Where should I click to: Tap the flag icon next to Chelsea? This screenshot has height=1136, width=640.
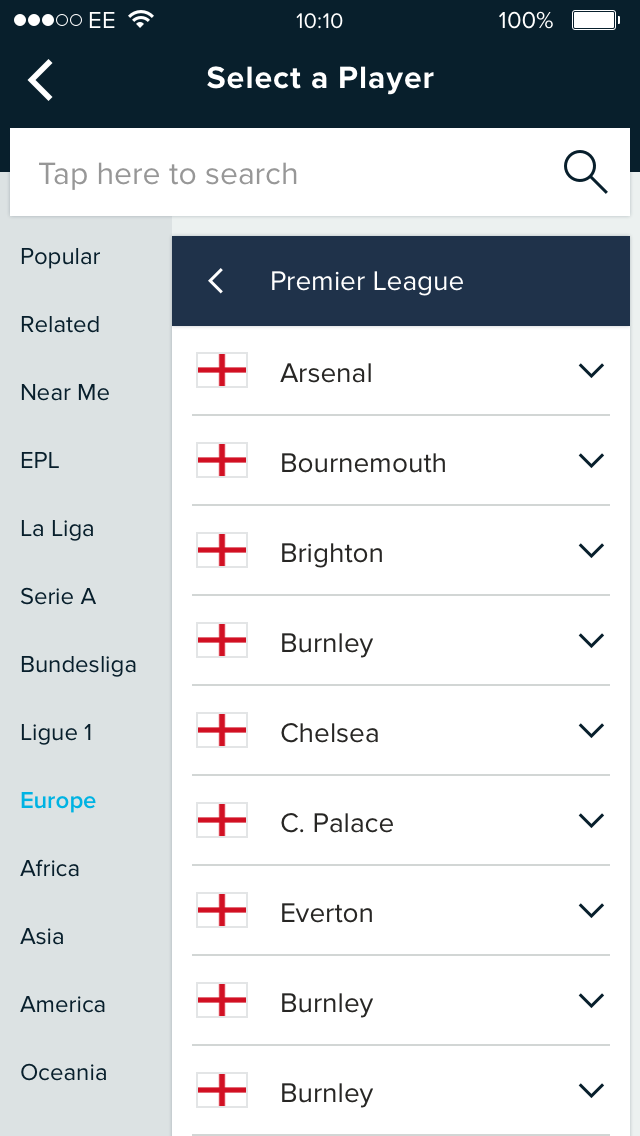coord(222,731)
